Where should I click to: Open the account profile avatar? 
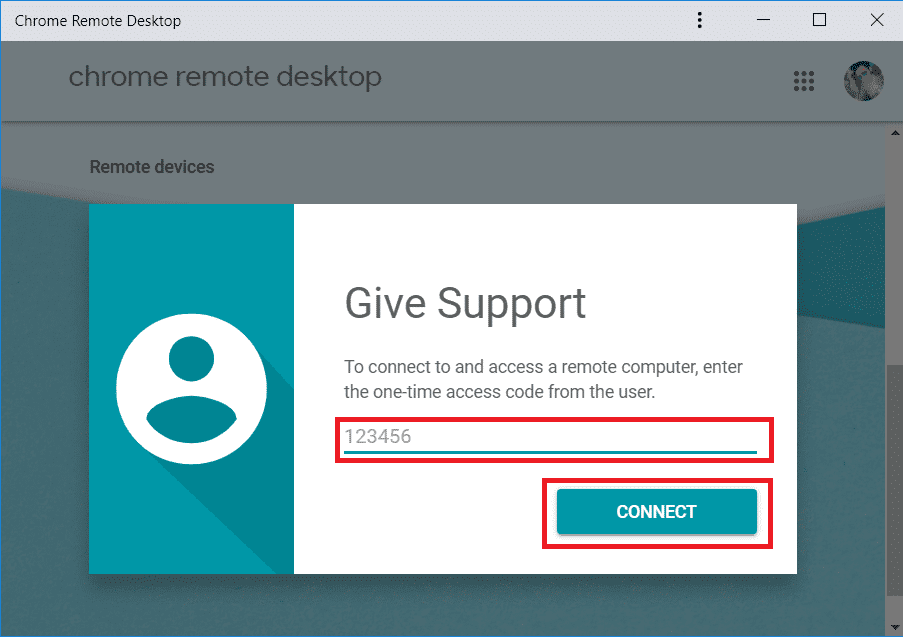click(864, 81)
